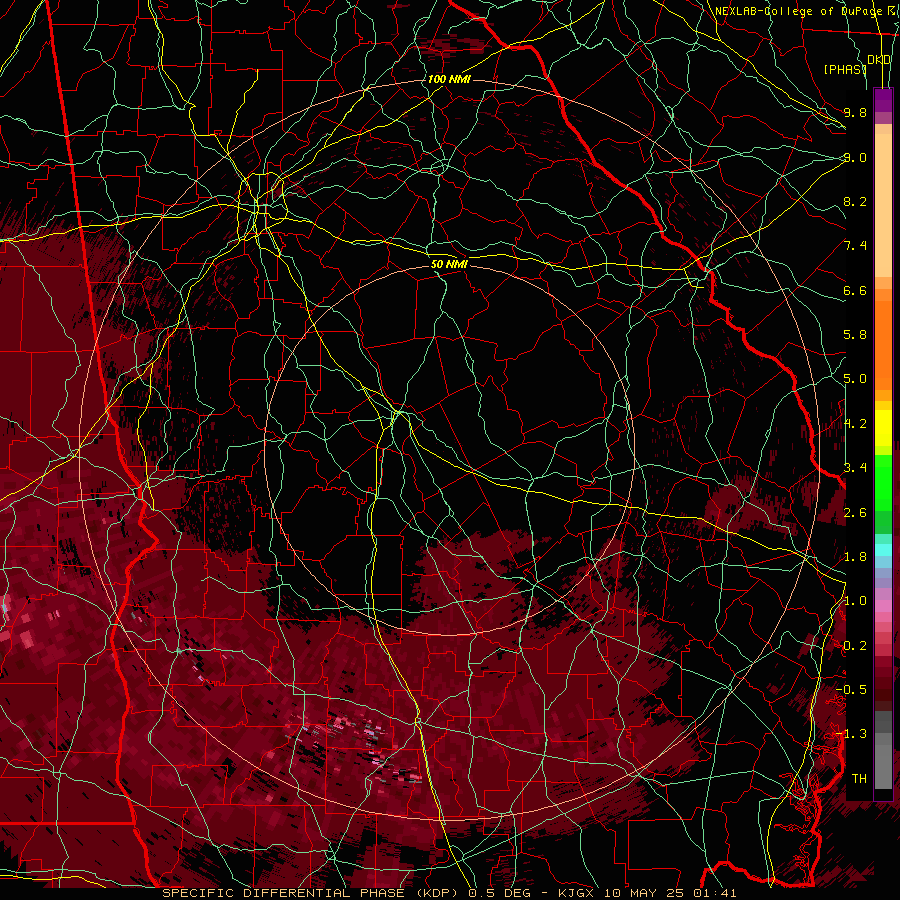Screen dimensions: 900x900
Task: Click the 2.6 value on the color scale
Action: [855, 512]
